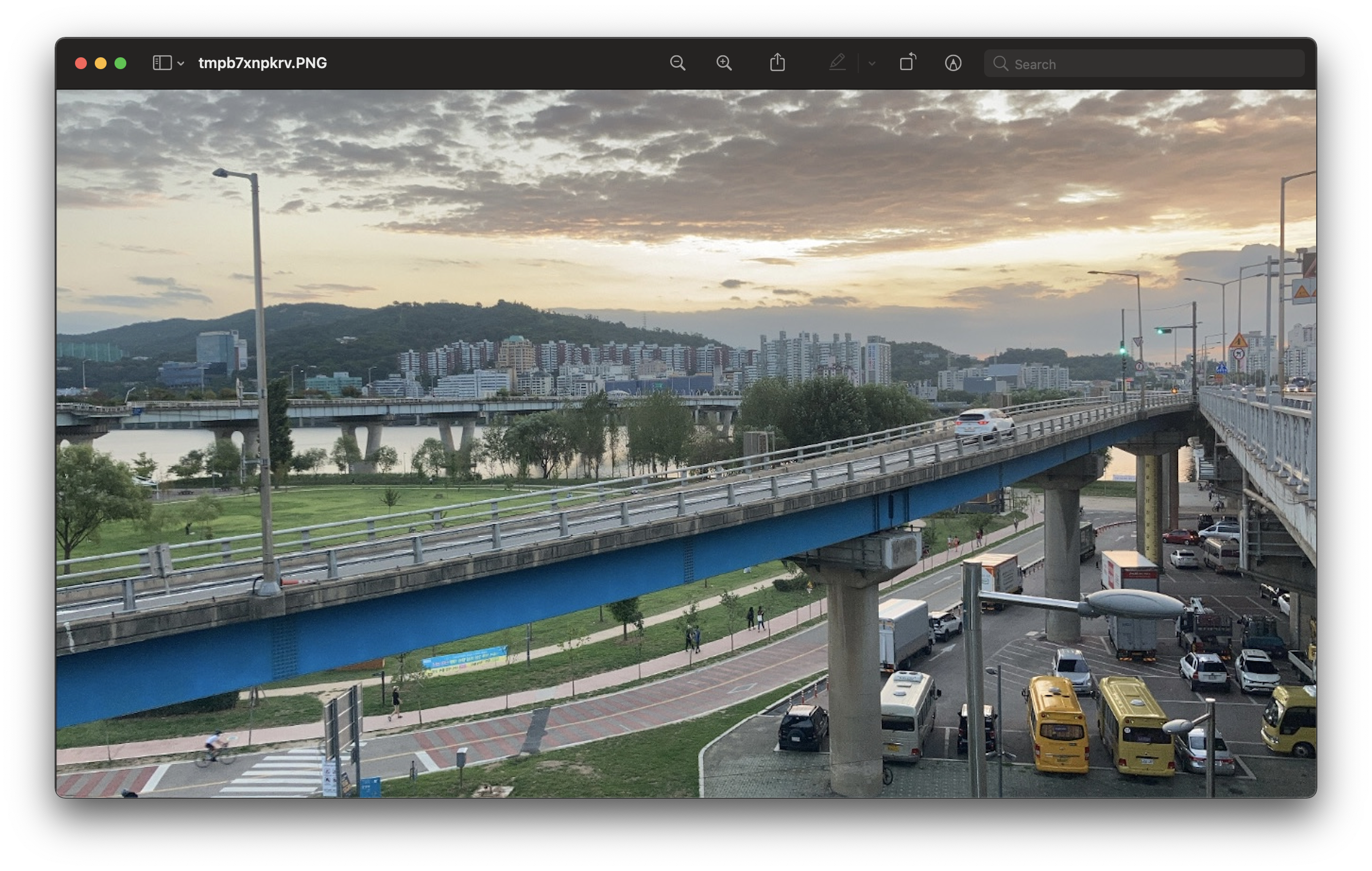Open the sidebar view options chevron
1372x871 pixels.
pos(181,63)
